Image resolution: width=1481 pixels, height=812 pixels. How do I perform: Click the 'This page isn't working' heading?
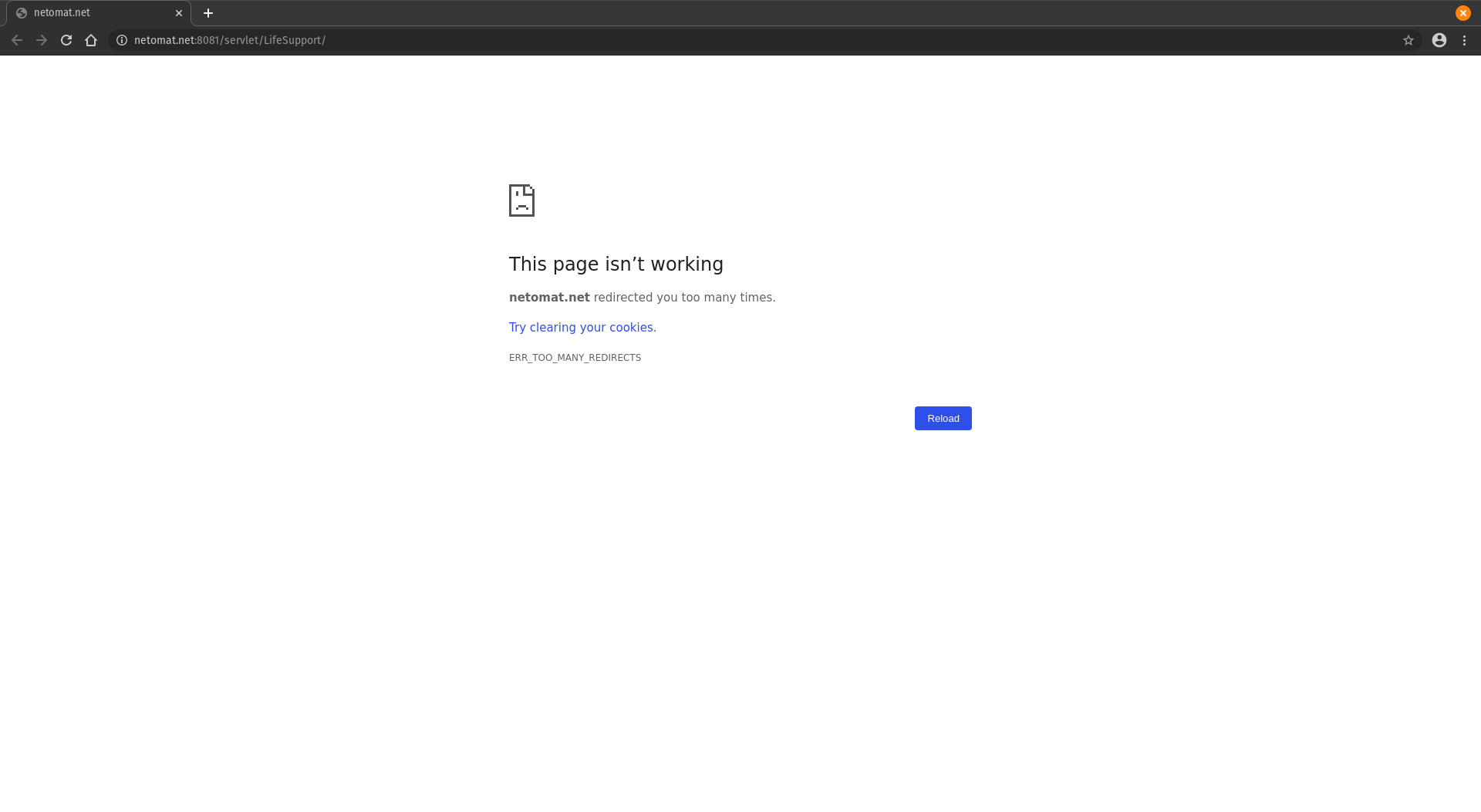[x=616, y=264]
